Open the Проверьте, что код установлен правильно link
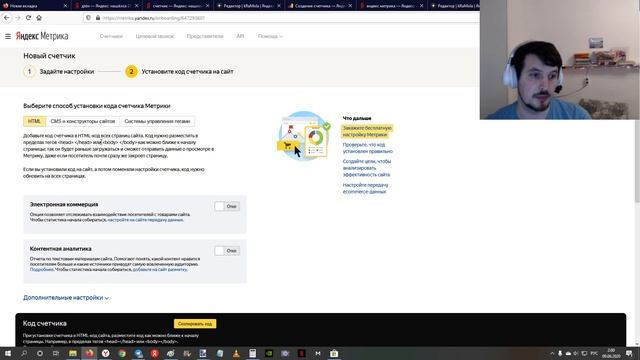 tap(367, 148)
